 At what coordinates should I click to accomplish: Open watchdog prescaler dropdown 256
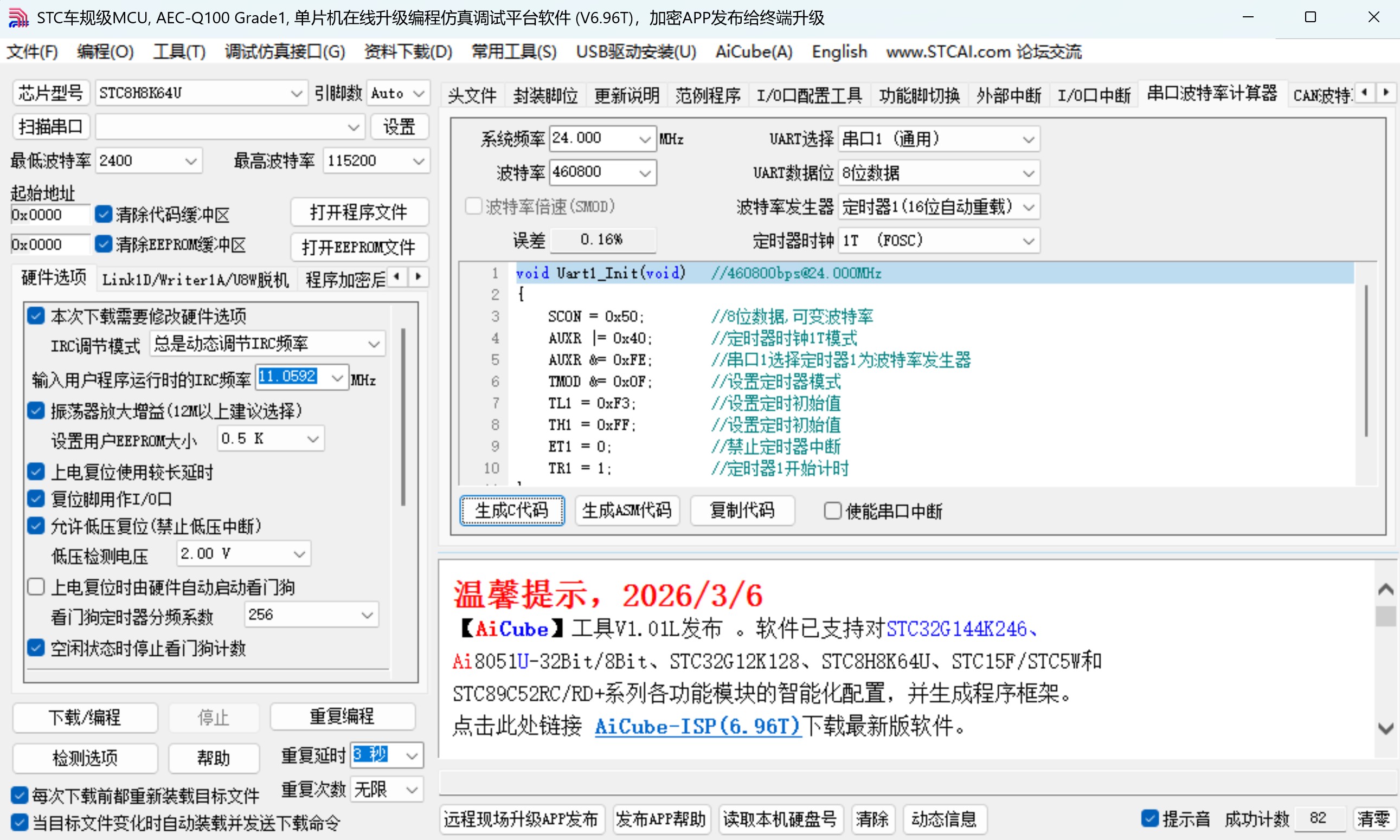click(311, 615)
